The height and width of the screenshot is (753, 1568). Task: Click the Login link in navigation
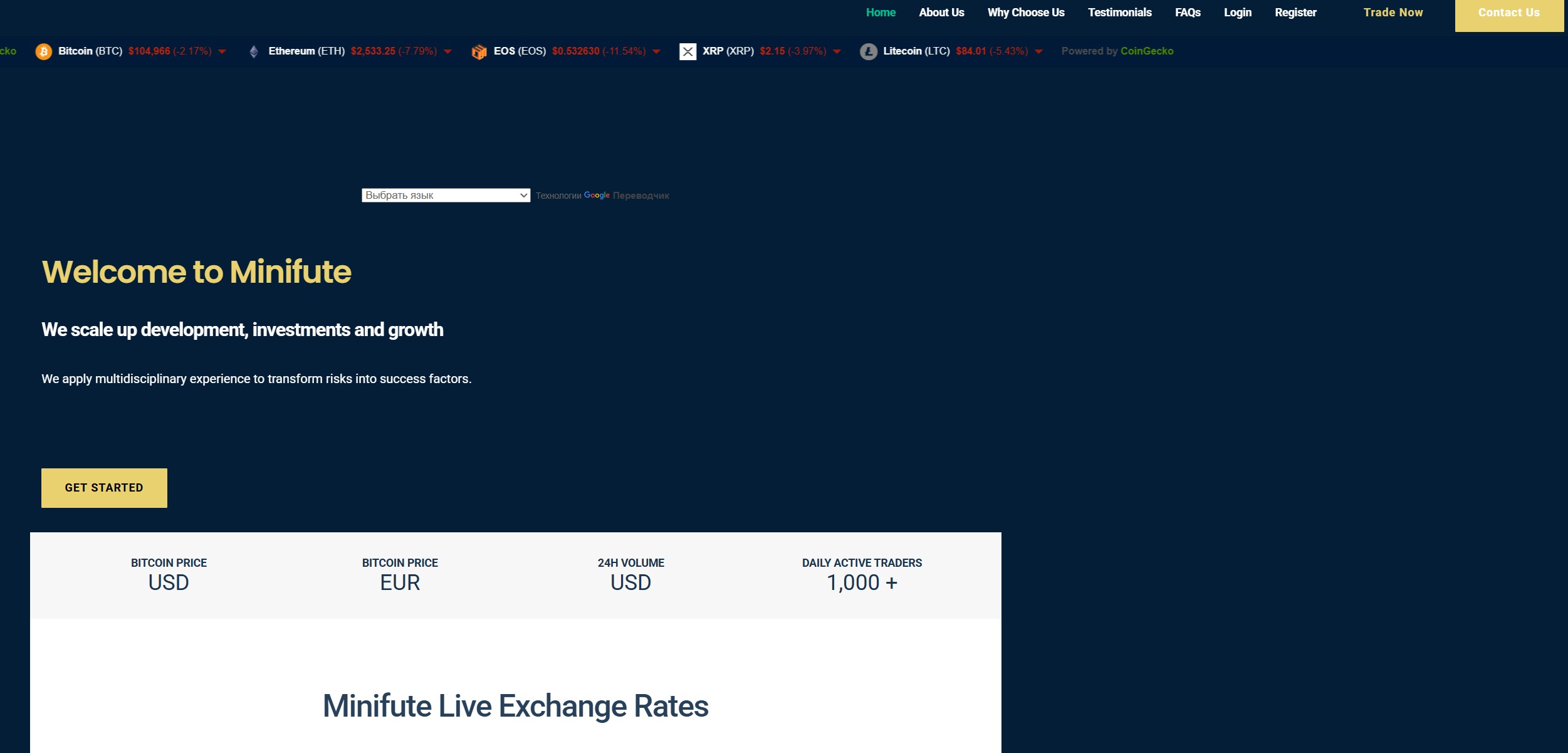(x=1237, y=13)
